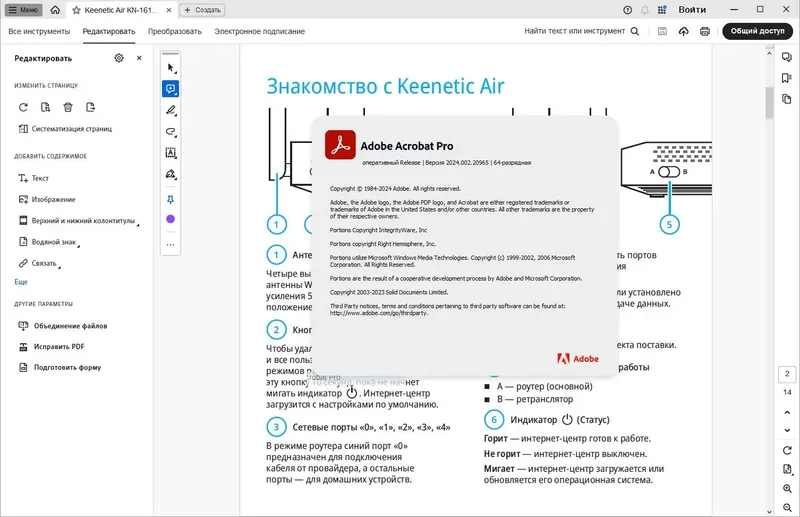Close the Редактировать side panel
This screenshot has height=517, width=800.
(139, 58)
